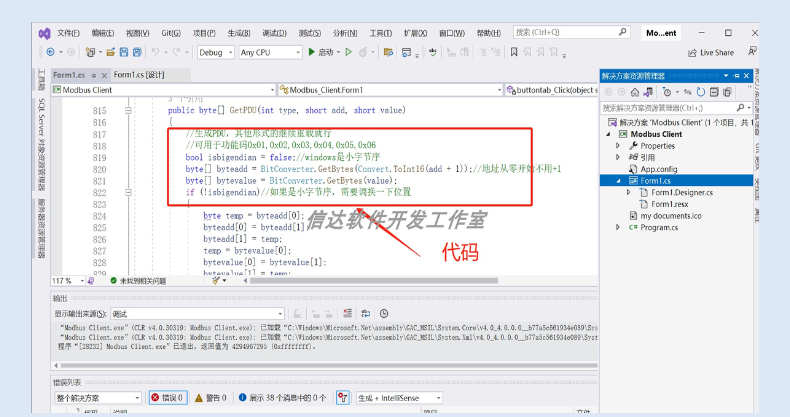This screenshot has width=790, height=417.
Task: Click Solution Explorer show all files icon
Action: (727, 92)
